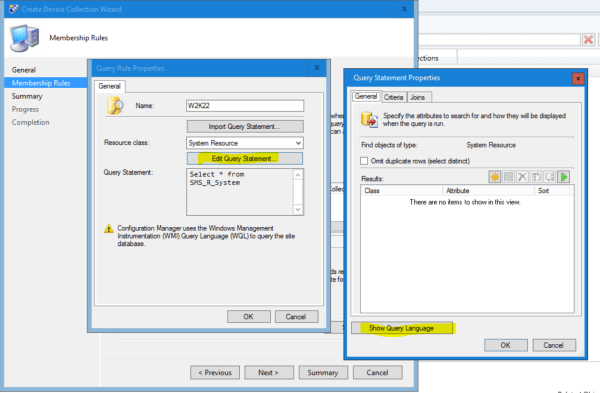Click OK in Query Statement Properties

[x=505, y=345]
